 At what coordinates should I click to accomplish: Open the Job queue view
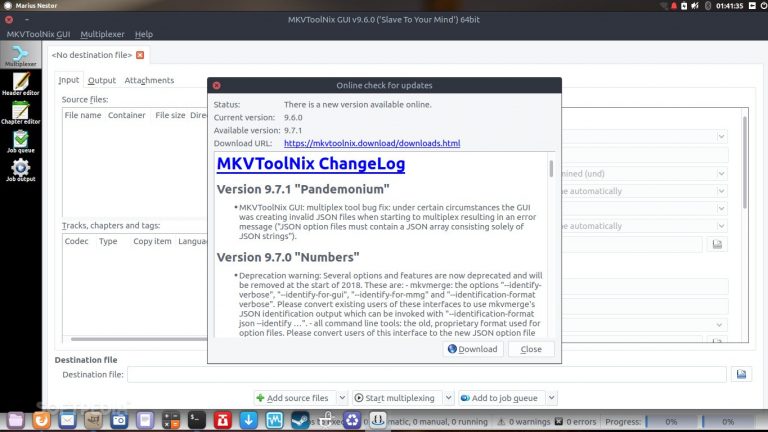(x=21, y=142)
